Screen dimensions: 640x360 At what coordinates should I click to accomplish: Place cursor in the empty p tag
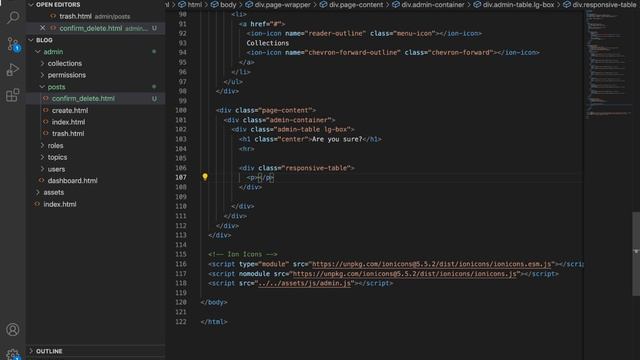(x=260, y=178)
